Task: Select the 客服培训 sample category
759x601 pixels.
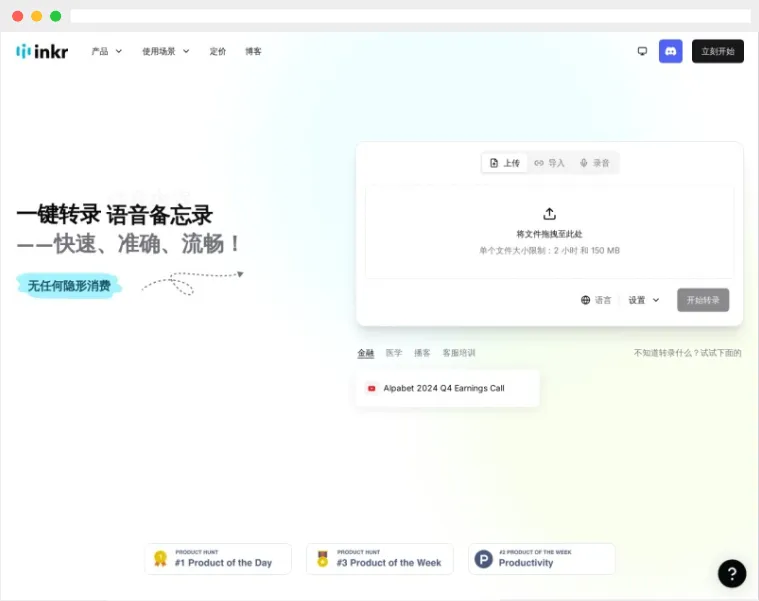Action: (459, 353)
